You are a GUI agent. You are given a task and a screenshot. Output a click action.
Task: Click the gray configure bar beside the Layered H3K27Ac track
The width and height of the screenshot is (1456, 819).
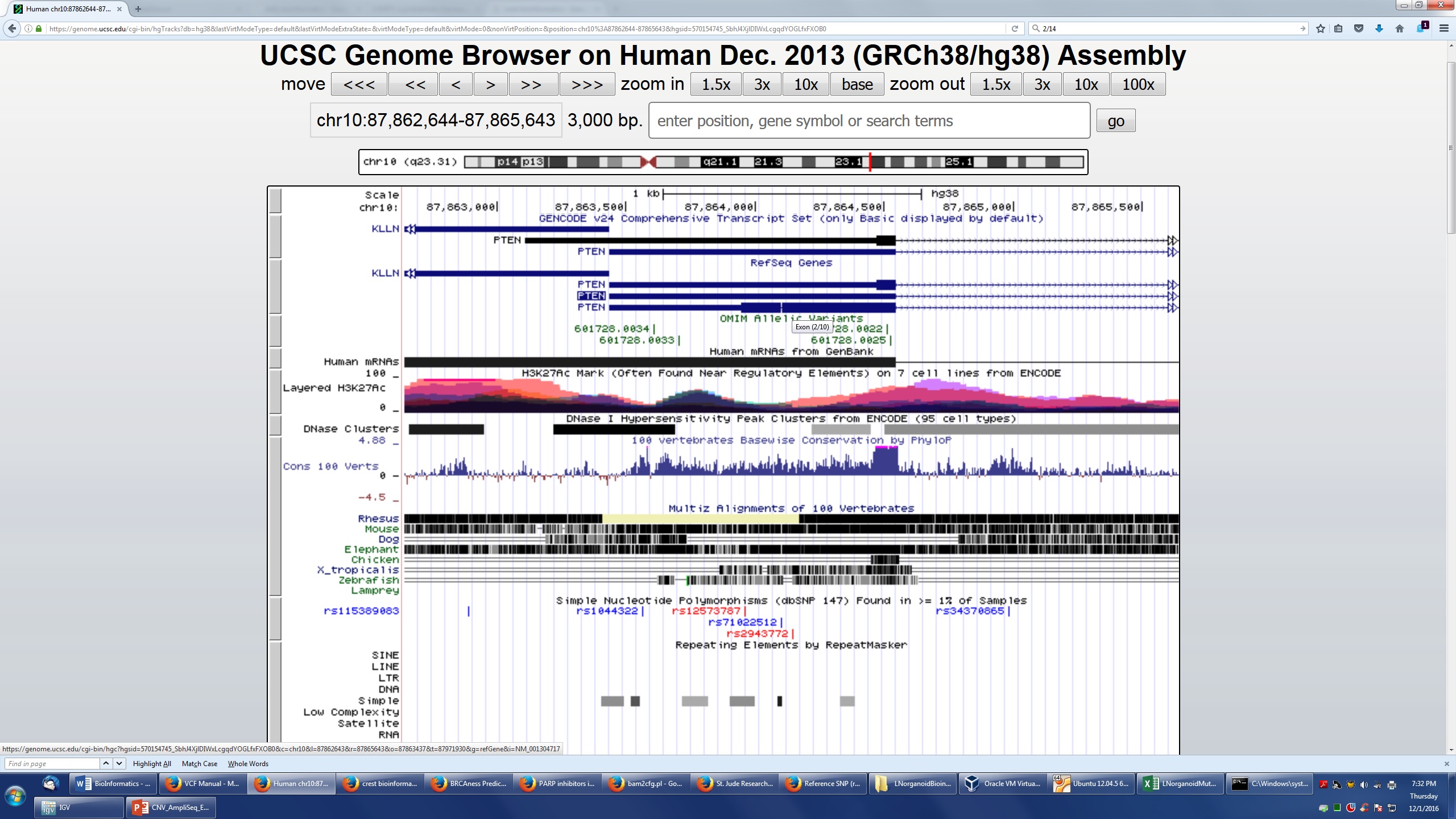pos(275,392)
